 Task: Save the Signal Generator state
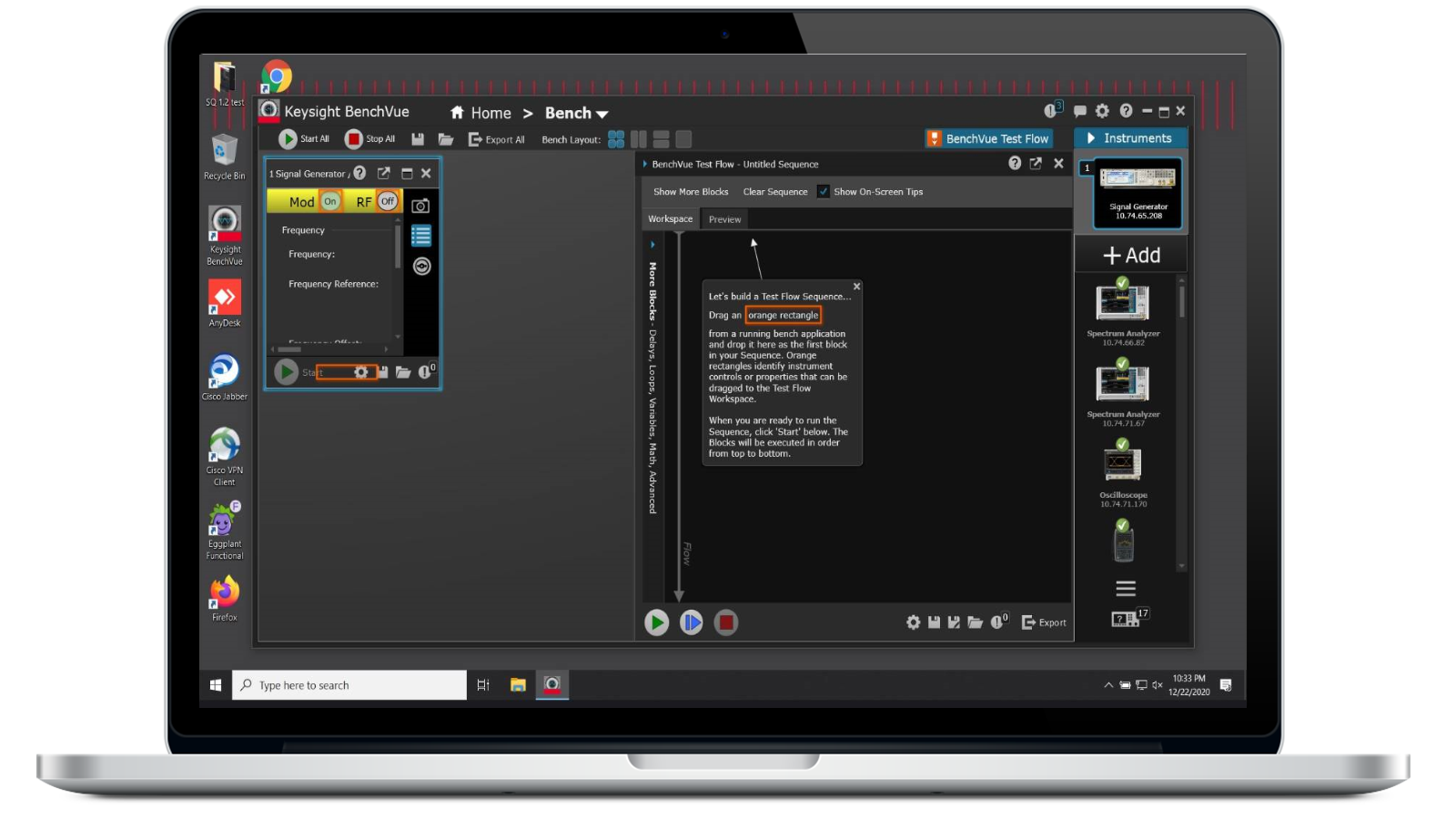(383, 372)
